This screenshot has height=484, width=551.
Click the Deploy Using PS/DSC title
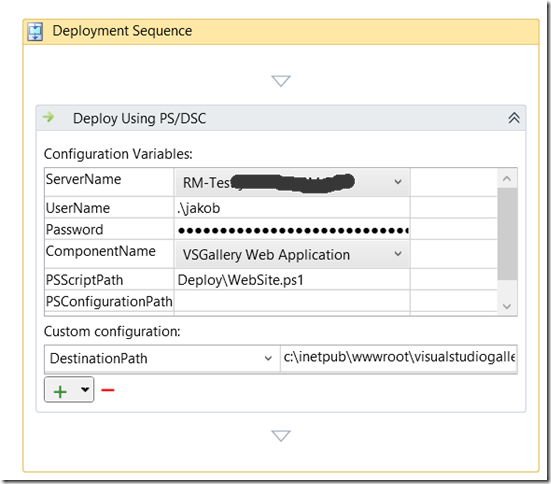point(140,118)
